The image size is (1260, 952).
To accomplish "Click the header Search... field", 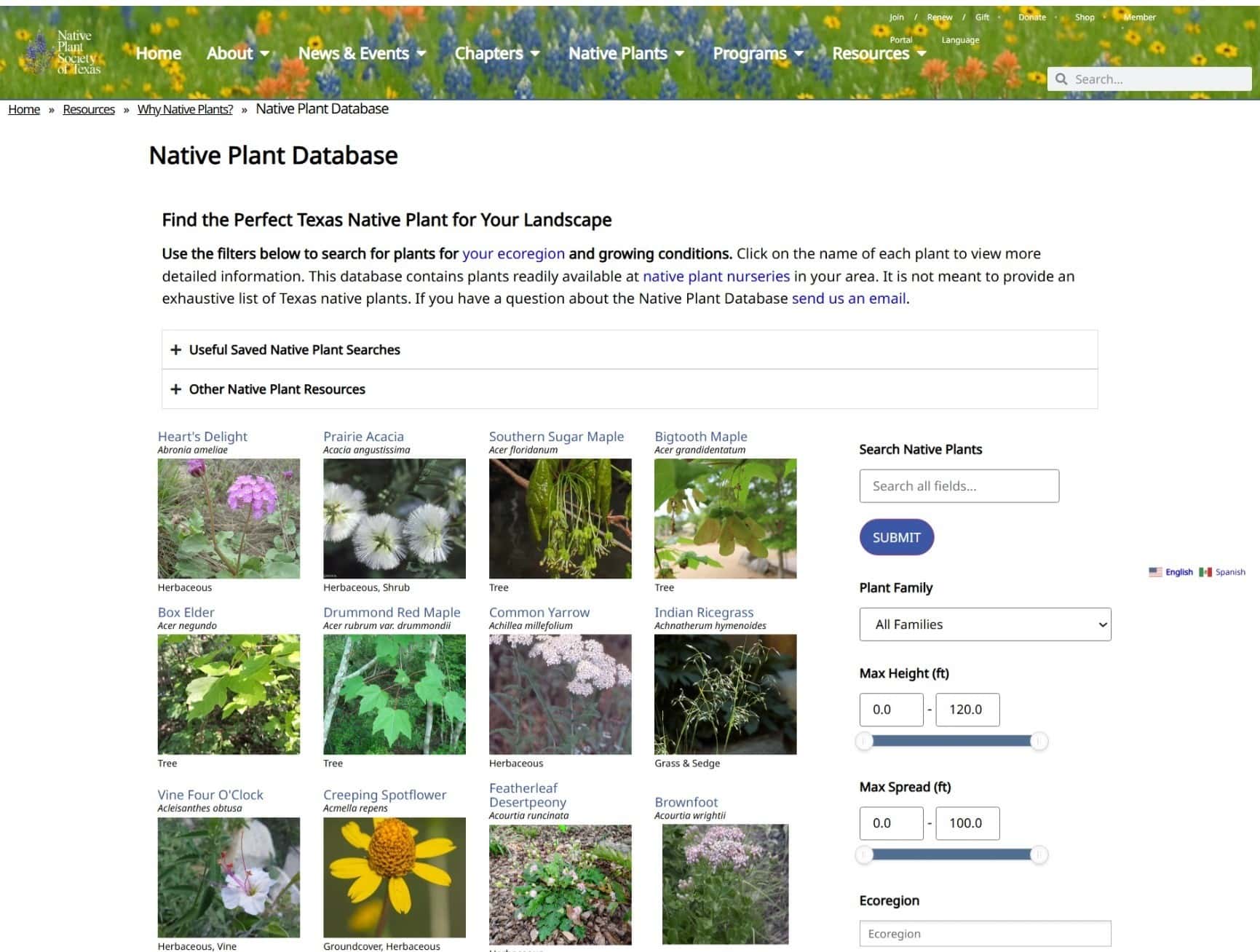I will coord(1149,79).
